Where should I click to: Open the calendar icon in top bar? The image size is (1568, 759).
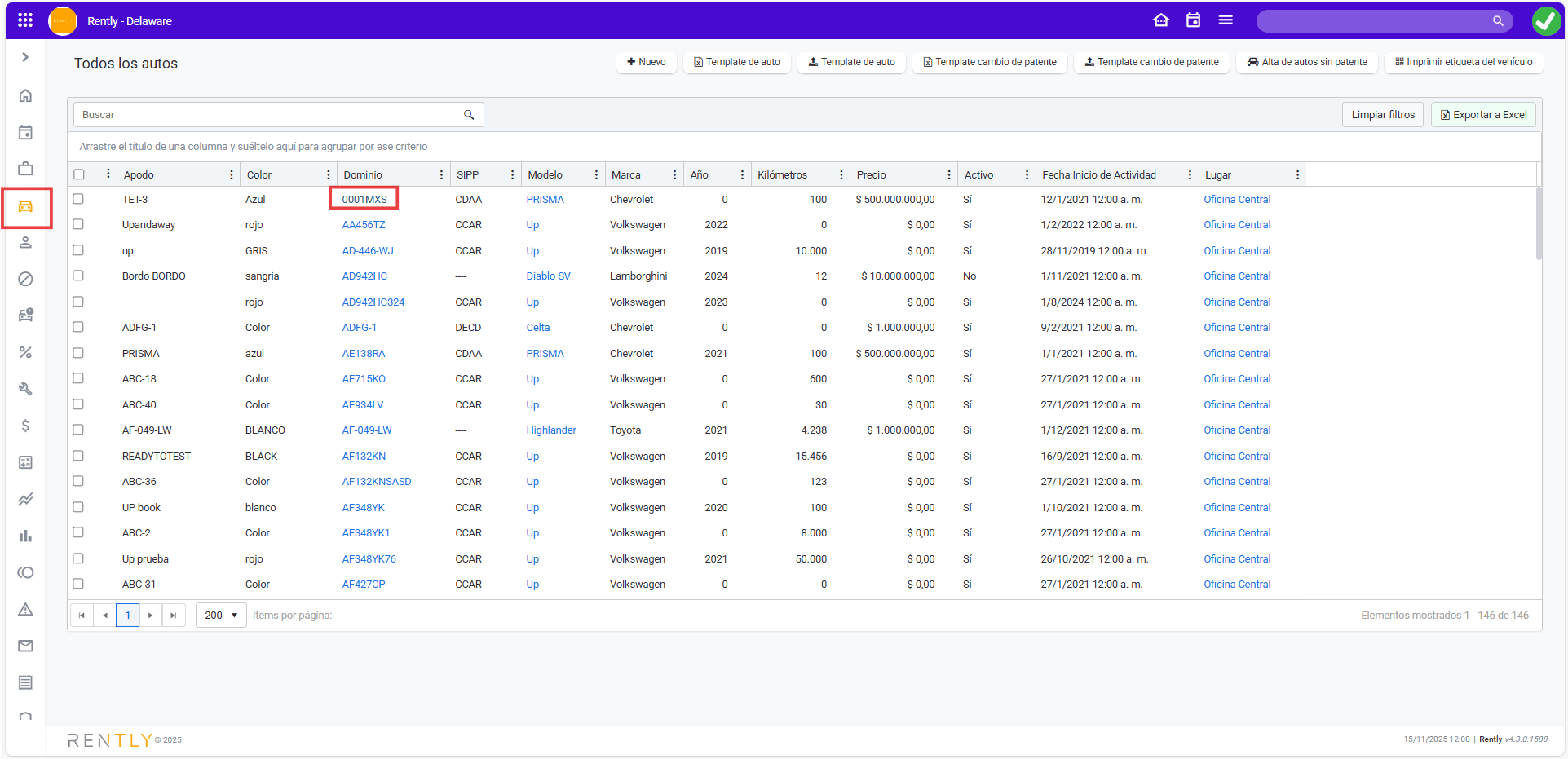(x=1193, y=20)
